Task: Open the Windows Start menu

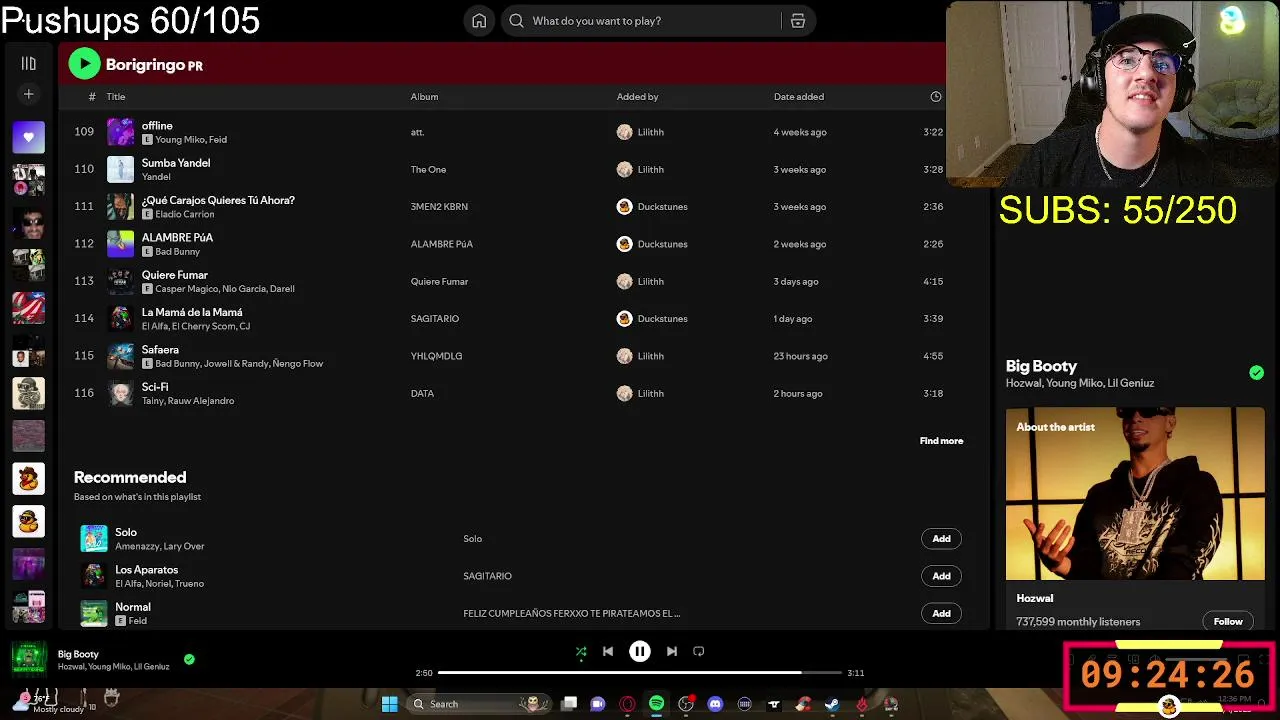Action: (x=389, y=704)
